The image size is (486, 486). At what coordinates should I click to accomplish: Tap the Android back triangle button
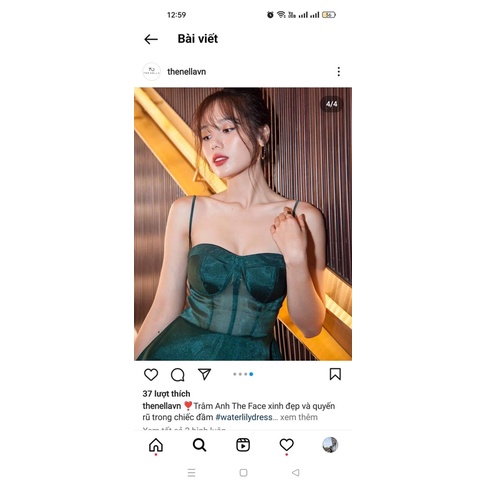[x=295, y=473]
